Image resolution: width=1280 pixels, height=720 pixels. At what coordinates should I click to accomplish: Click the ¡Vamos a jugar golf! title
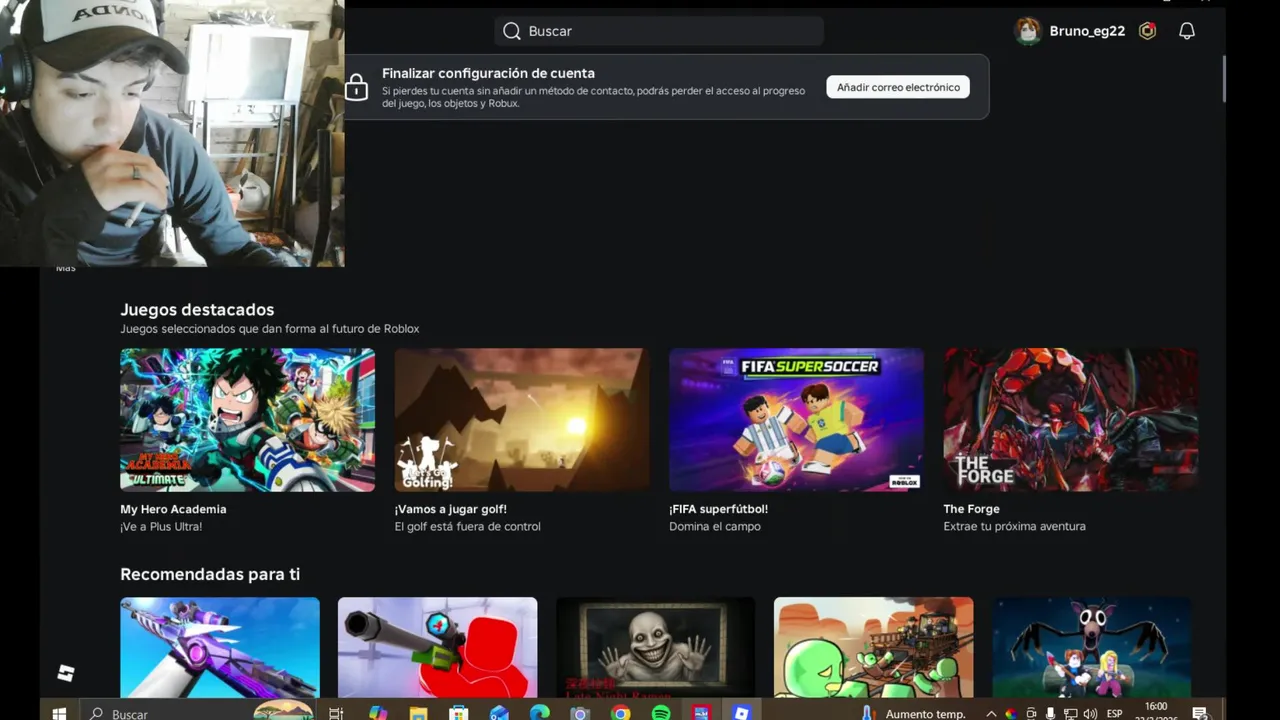pos(450,509)
